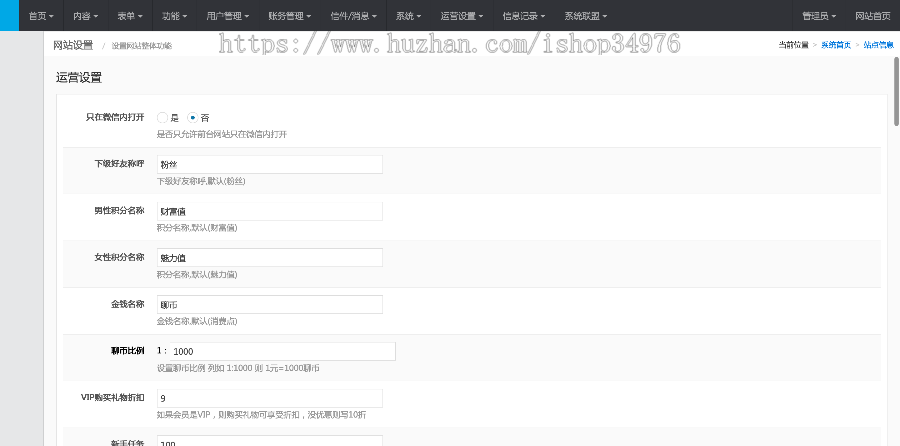
Task: Open the 管理员 account menu
Action: 819,16
